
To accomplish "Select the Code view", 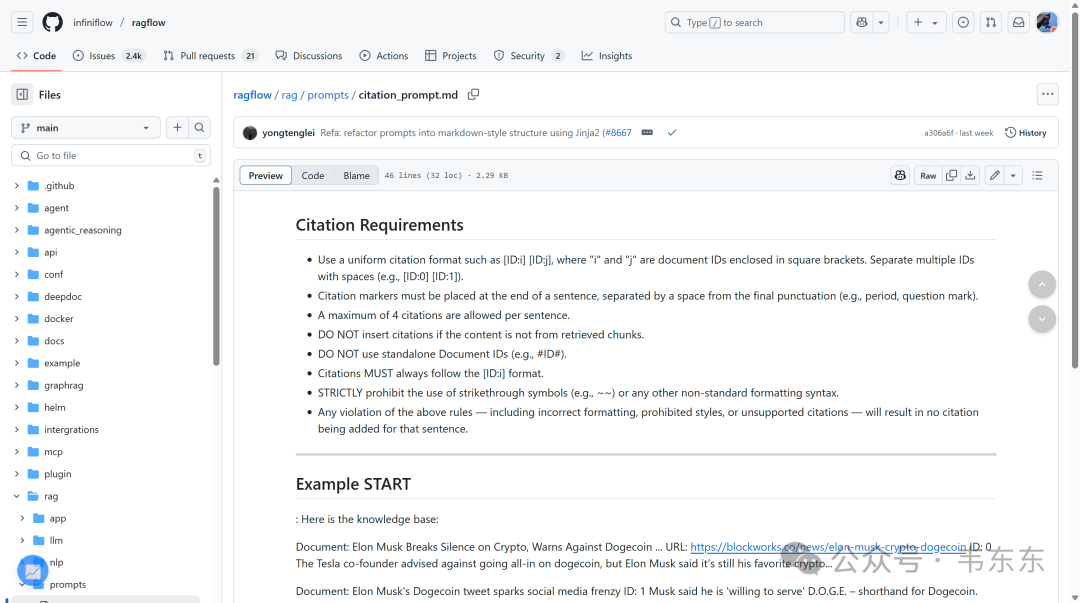I will point(313,176).
